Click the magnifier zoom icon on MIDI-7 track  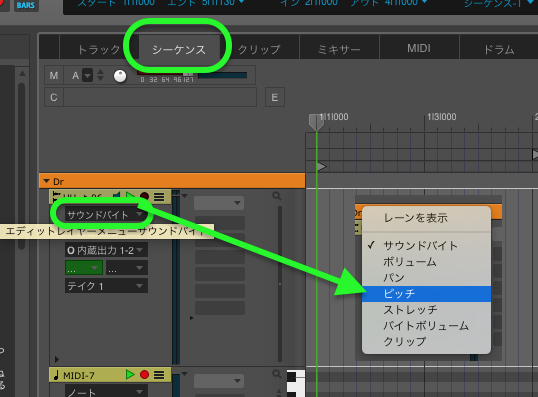[277, 374]
